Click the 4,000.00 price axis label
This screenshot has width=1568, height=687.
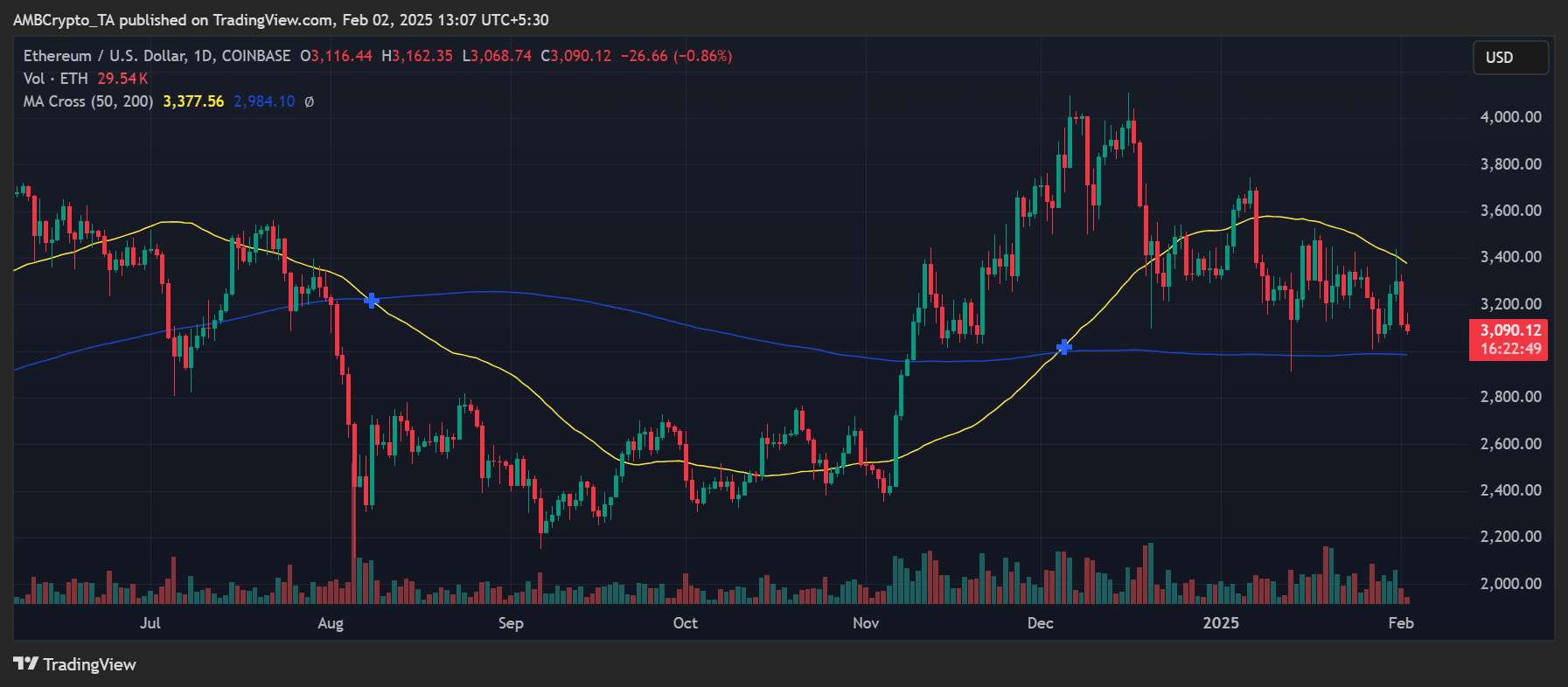point(1510,117)
